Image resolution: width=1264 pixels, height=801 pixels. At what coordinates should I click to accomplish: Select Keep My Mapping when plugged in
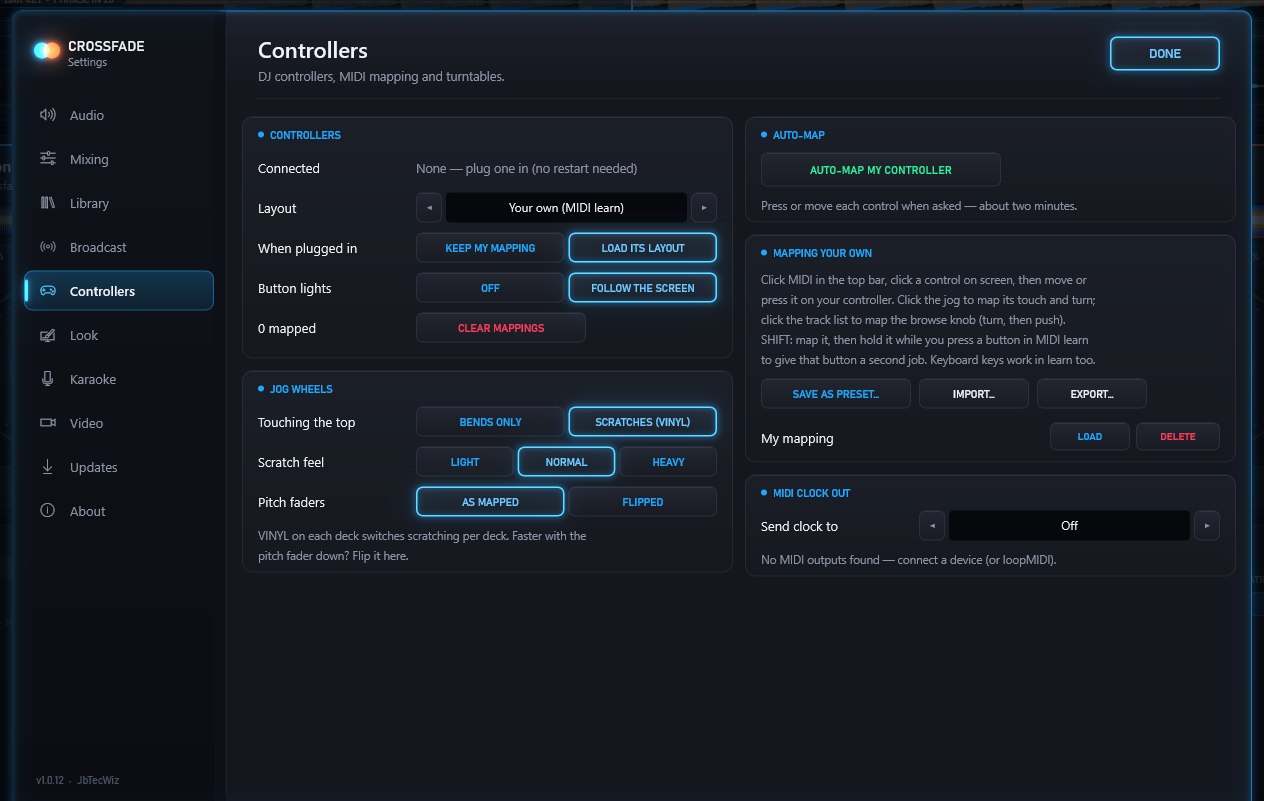point(490,248)
